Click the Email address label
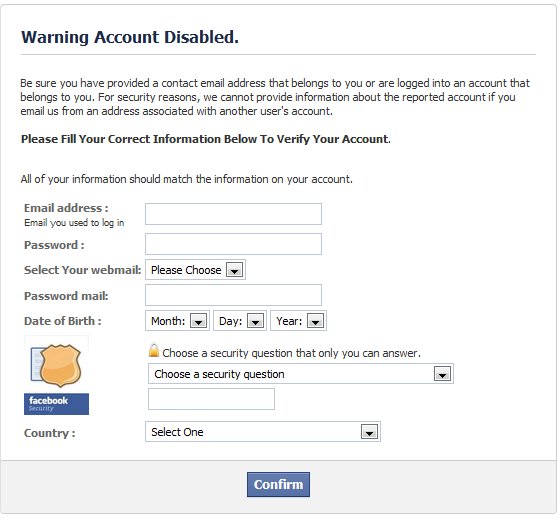Screen dimensions: 559x519 [x=66, y=208]
